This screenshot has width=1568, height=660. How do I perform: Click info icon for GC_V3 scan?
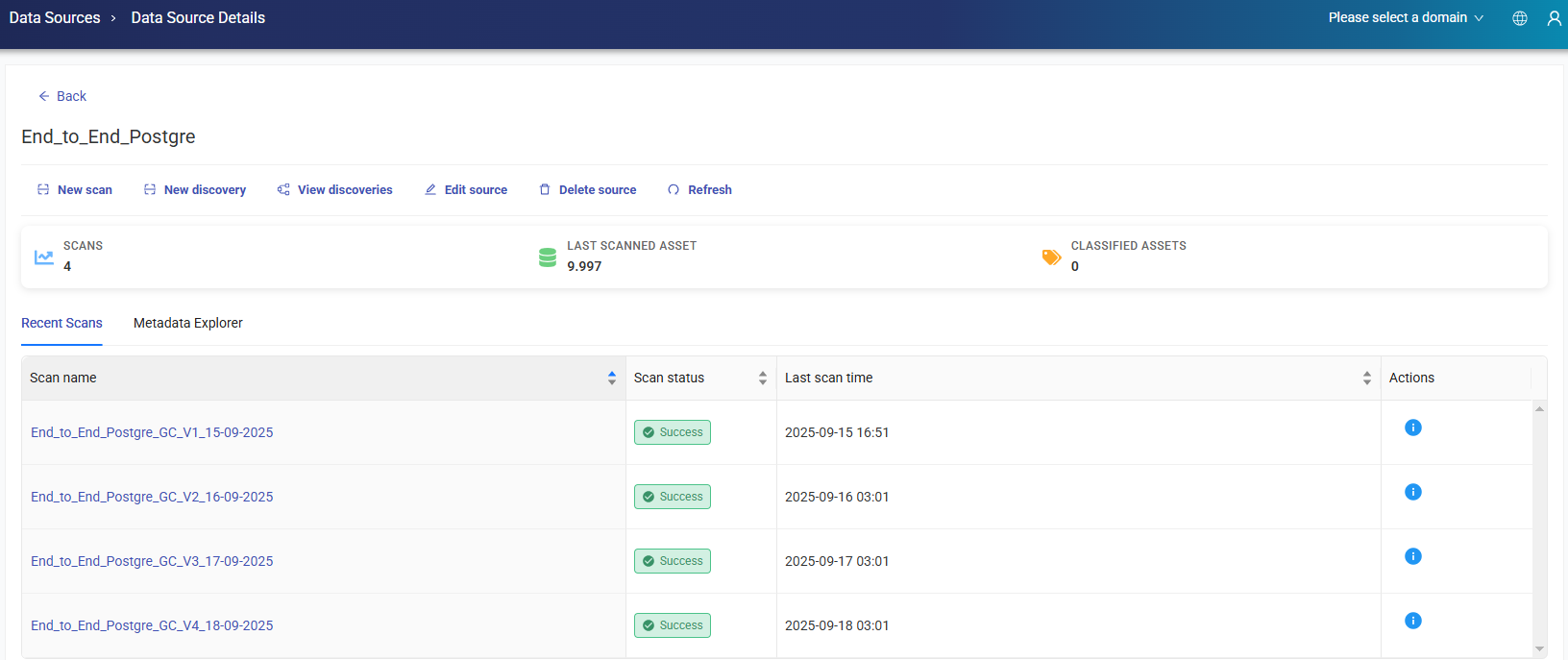point(1412,556)
